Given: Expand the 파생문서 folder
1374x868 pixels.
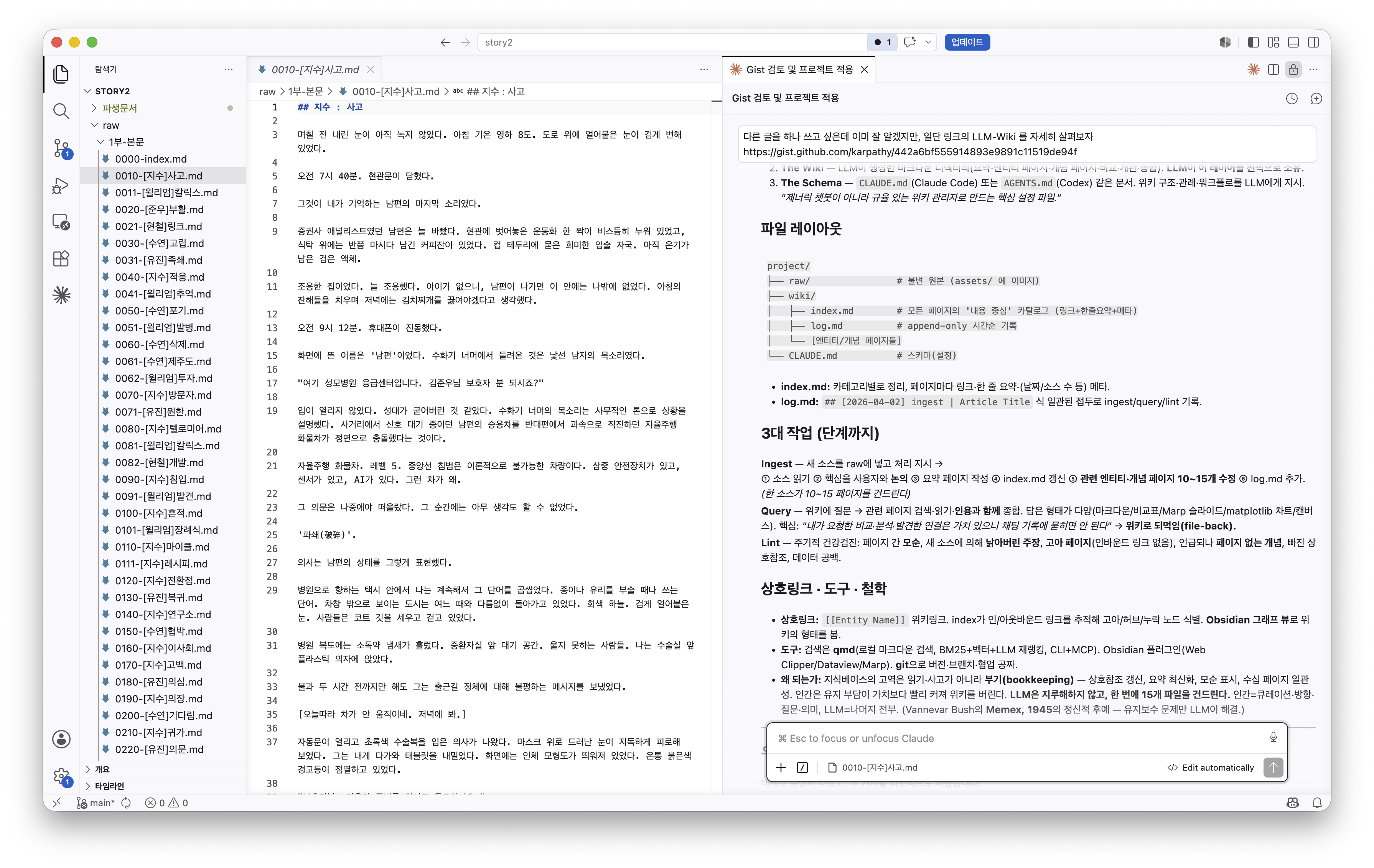Looking at the screenshot, I should [119, 108].
